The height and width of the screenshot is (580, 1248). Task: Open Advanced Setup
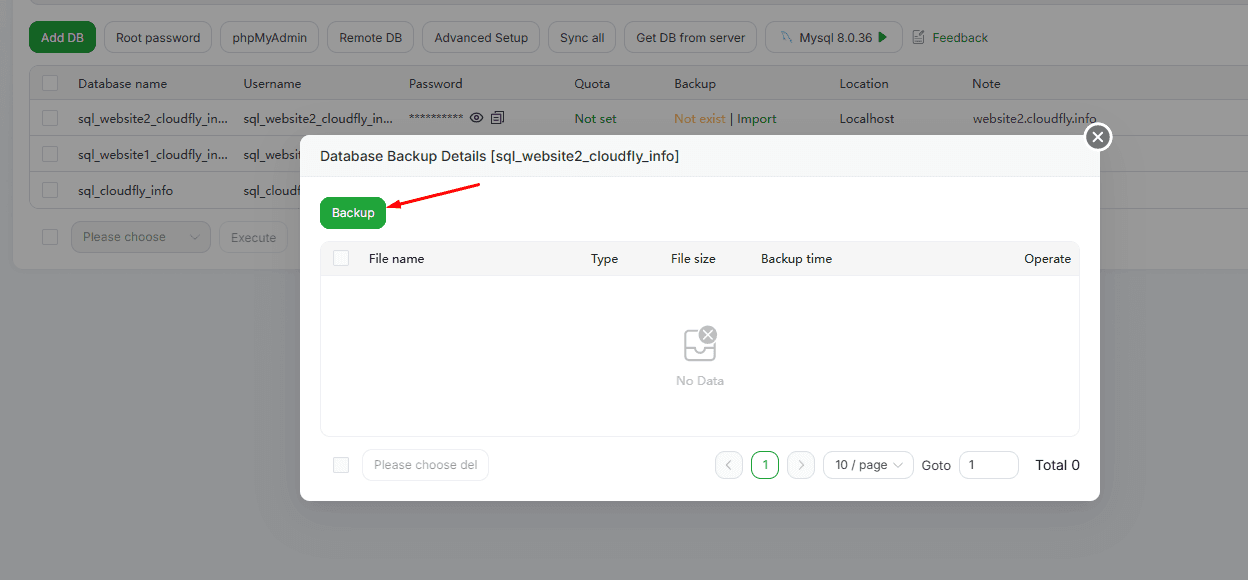(x=481, y=38)
